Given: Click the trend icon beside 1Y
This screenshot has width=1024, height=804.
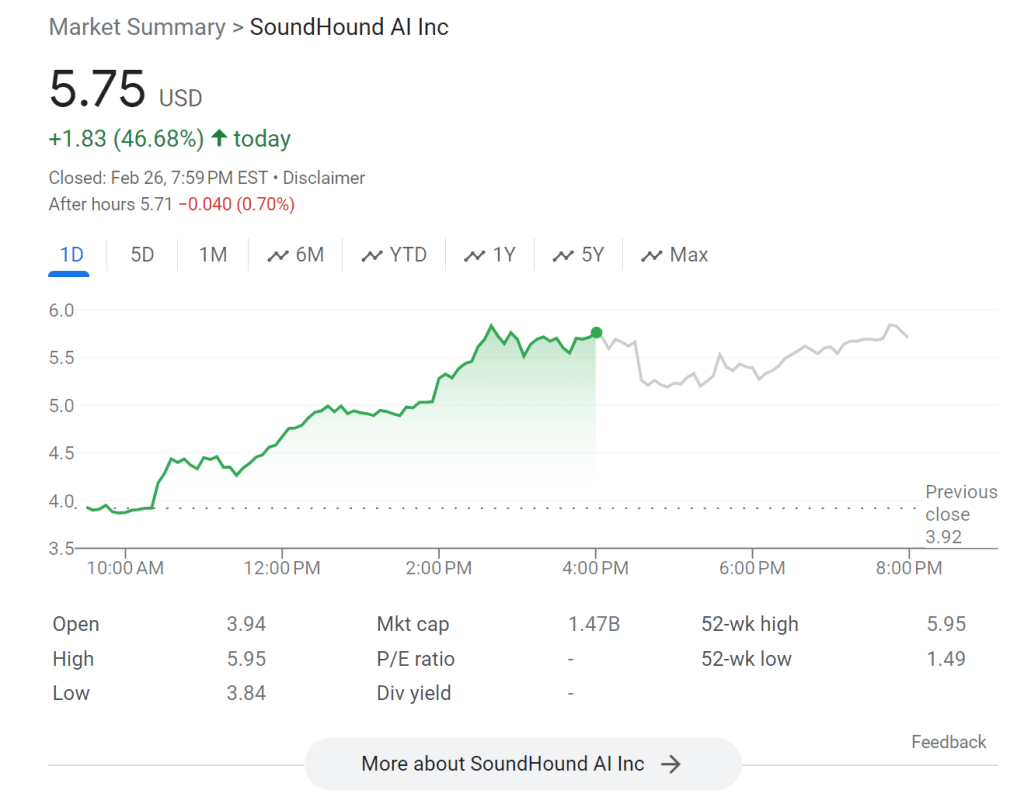Looking at the screenshot, I should [x=475, y=256].
